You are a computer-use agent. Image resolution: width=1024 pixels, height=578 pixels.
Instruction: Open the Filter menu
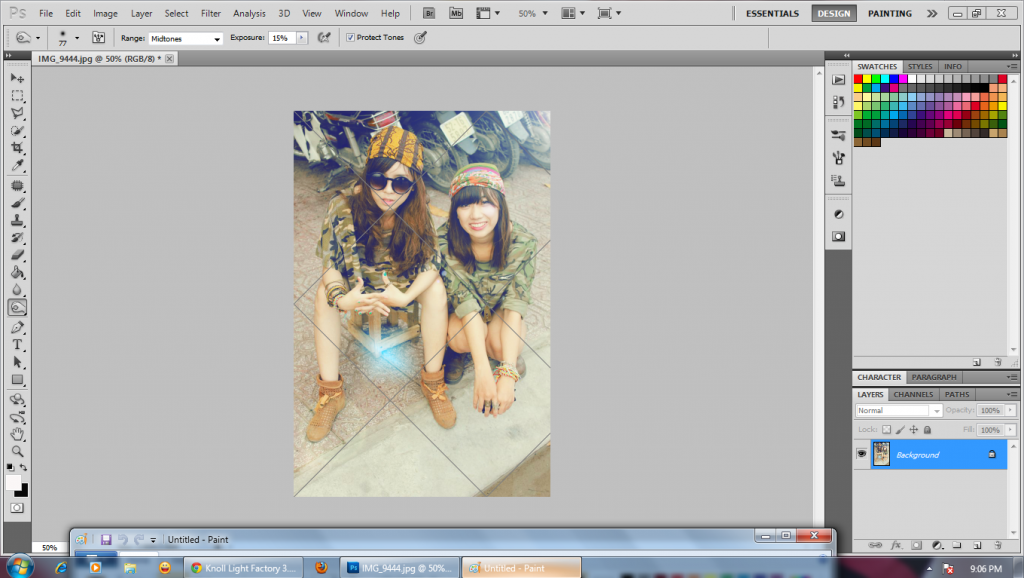[x=210, y=13]
